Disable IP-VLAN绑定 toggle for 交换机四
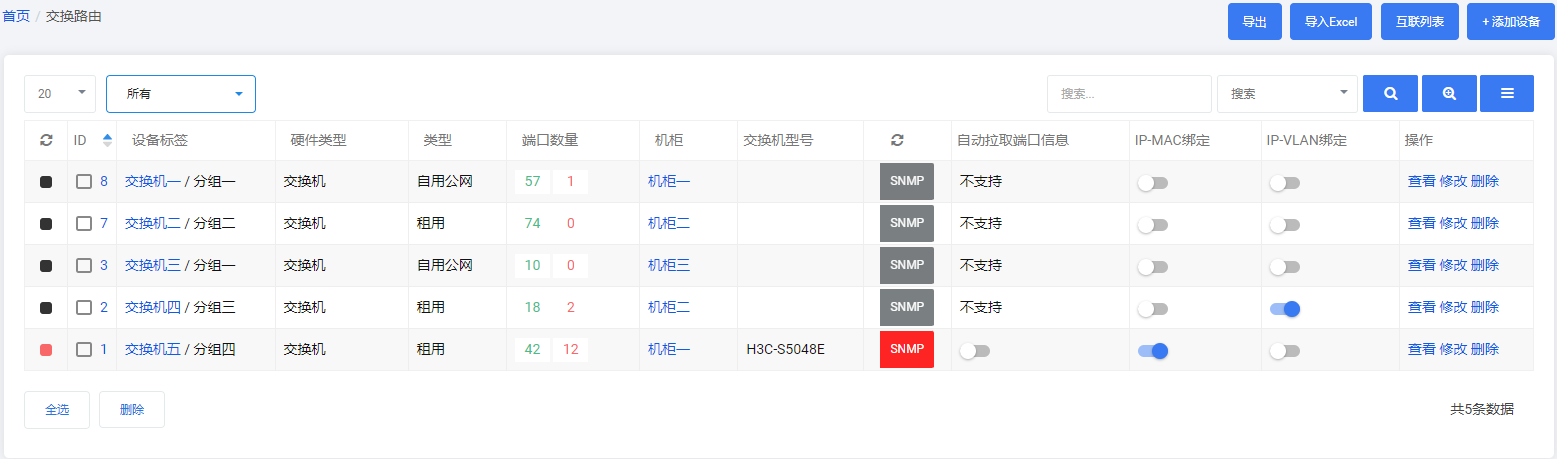The image size is (1557, 459). coord(1285,309)
